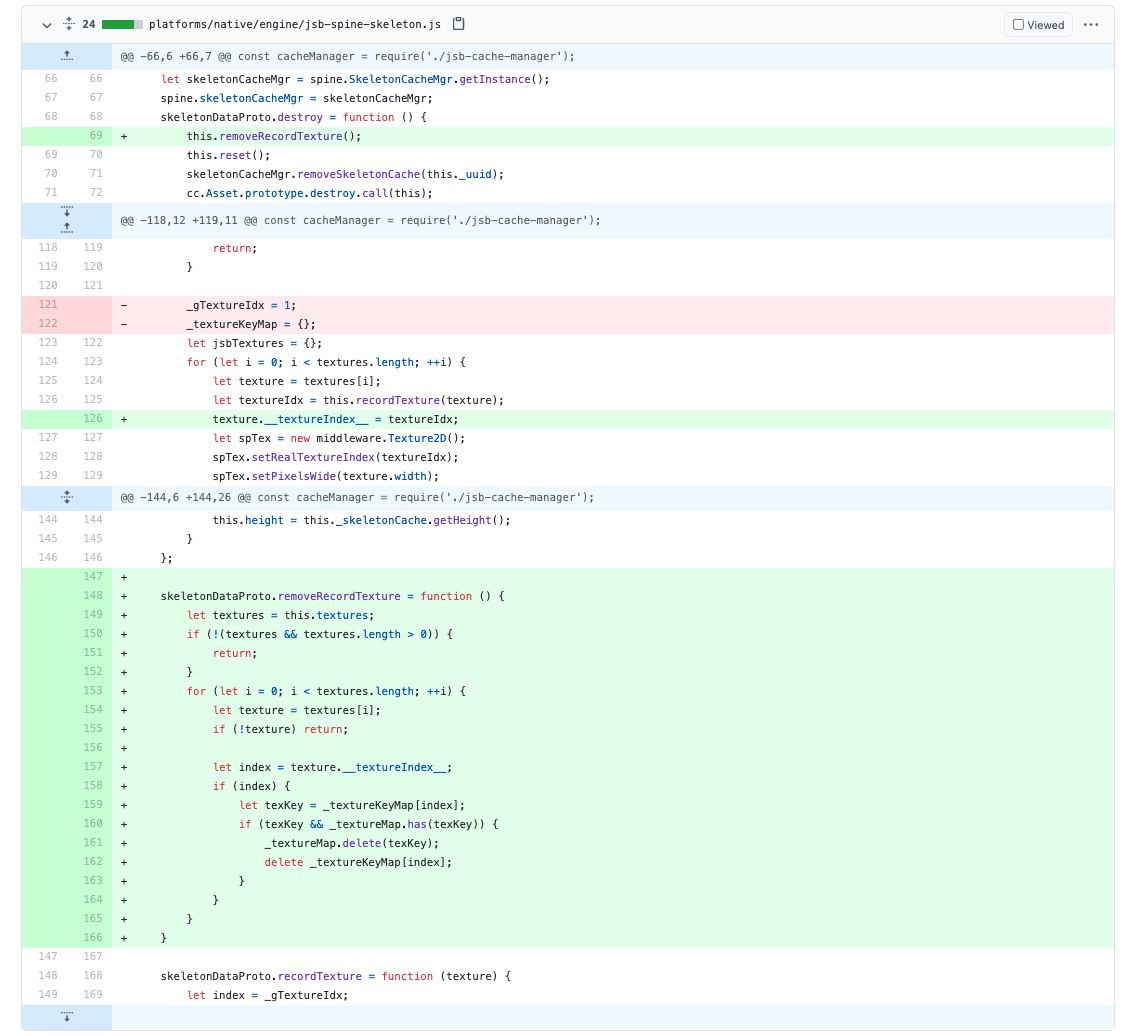Open the platforms/native/engine/jsb-spine-skeleton.js file link
Viewport: 1137px width, 1036px height.
[x=293, y=24]
